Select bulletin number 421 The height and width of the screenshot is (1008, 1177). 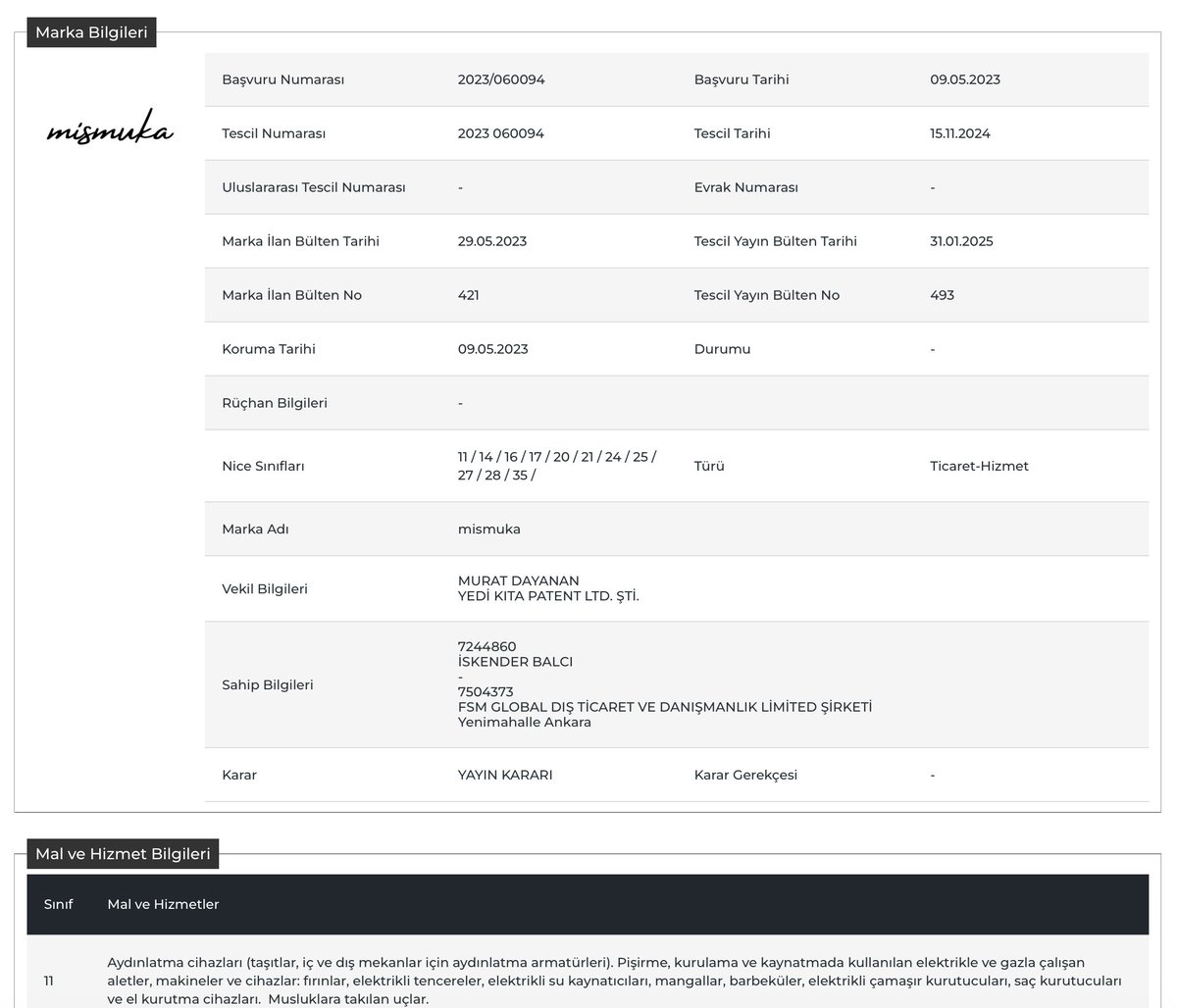(x=468, y=295)
